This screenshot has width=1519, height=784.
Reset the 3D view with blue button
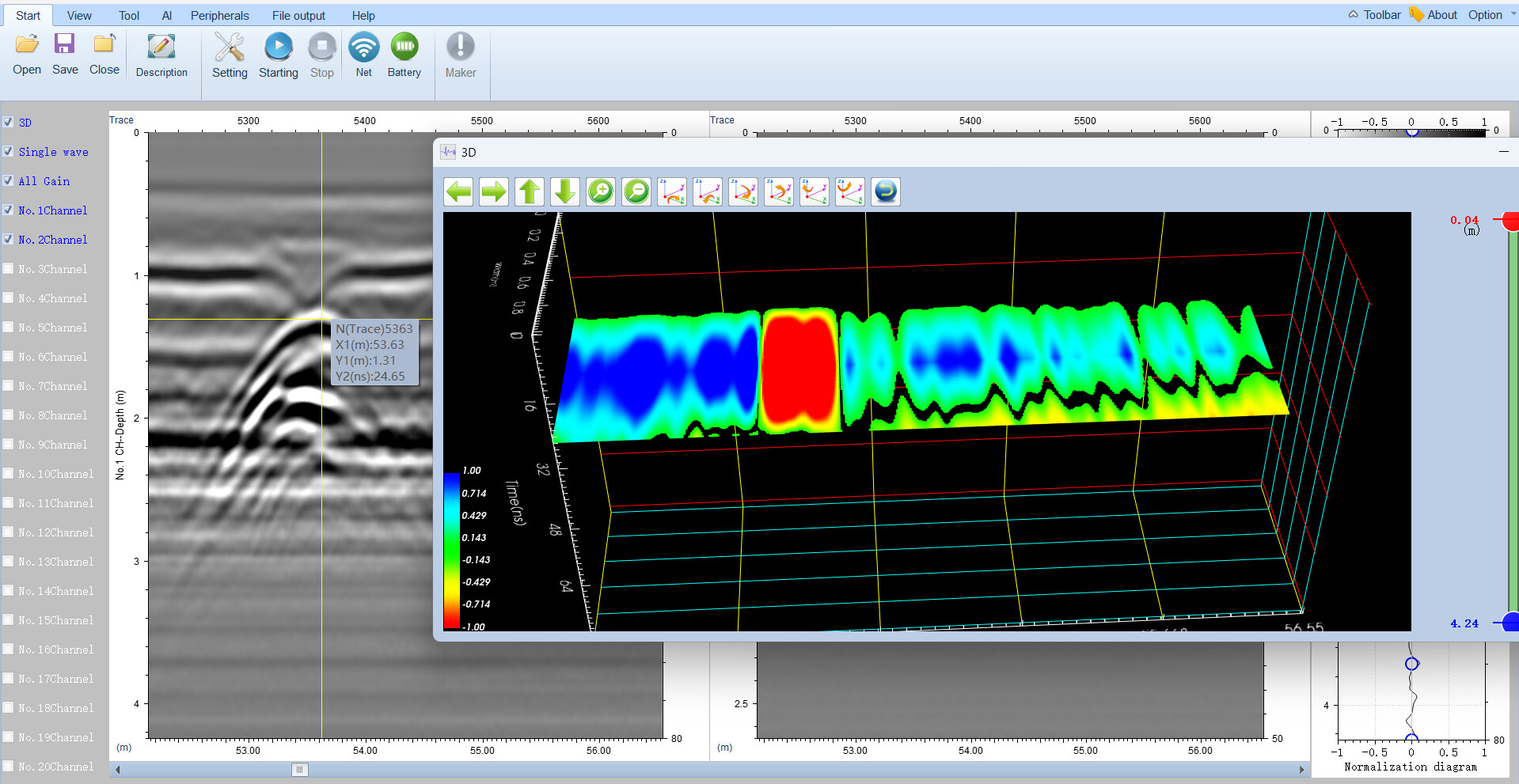pos(886,191)
